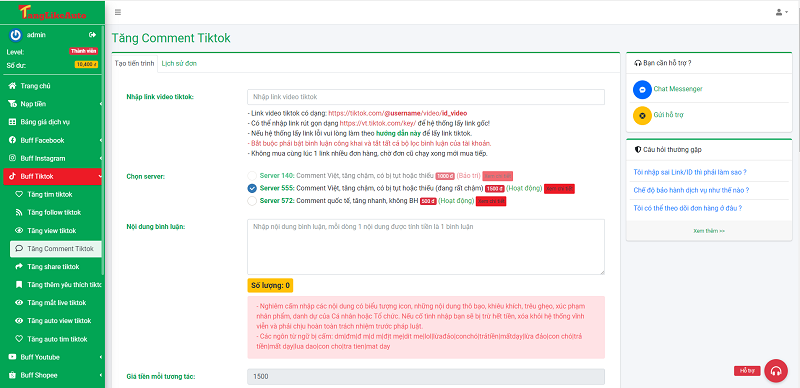Click the heart icon for Tăng tim tiktok
Image resolution: width=800 pixels, height=388 pixels.
click(x=19, y=195)
